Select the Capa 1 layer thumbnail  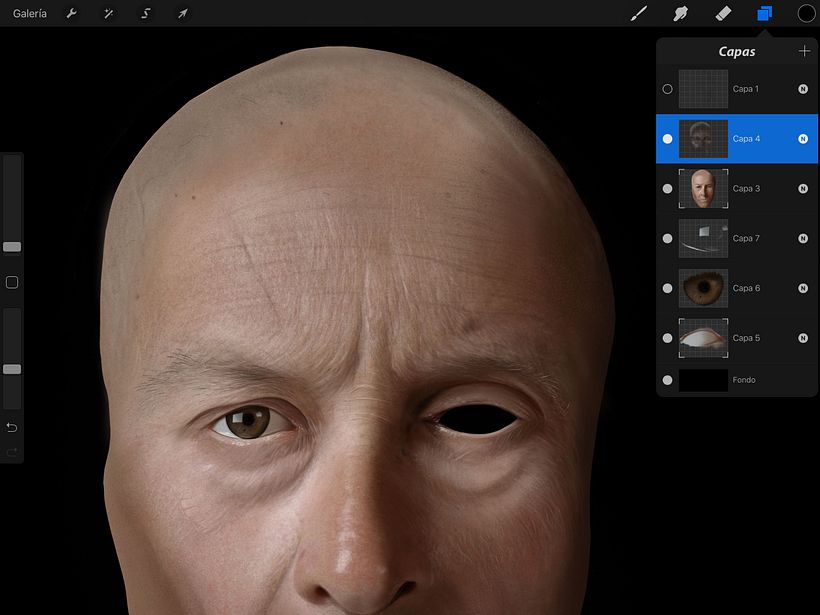pyautogui.click(x=703, y=89)
